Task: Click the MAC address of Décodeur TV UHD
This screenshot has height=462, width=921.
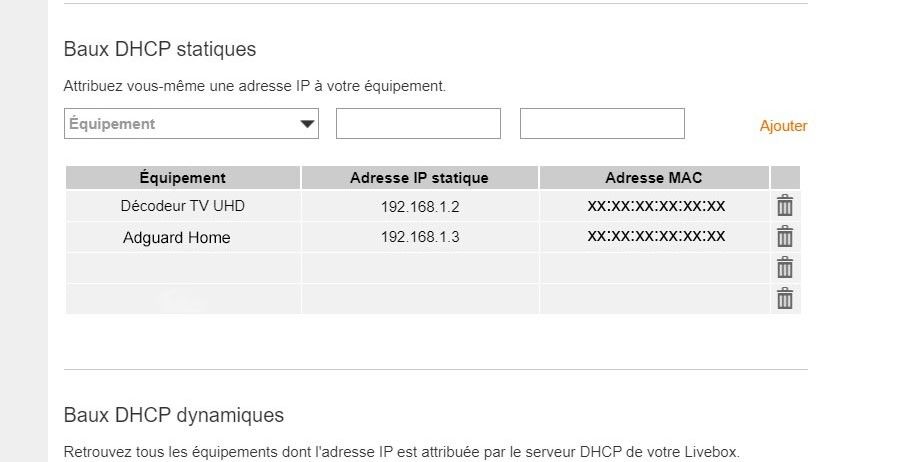Action: coord(656,206)
